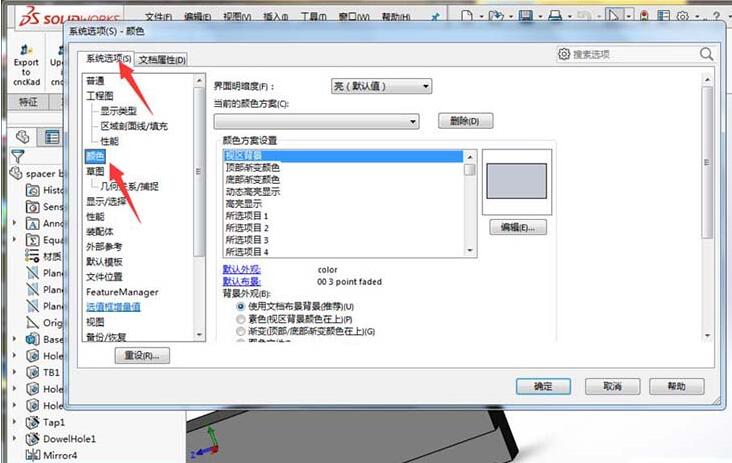Open the 默认布景 link
732x463 pixels.
click(242, 281)
